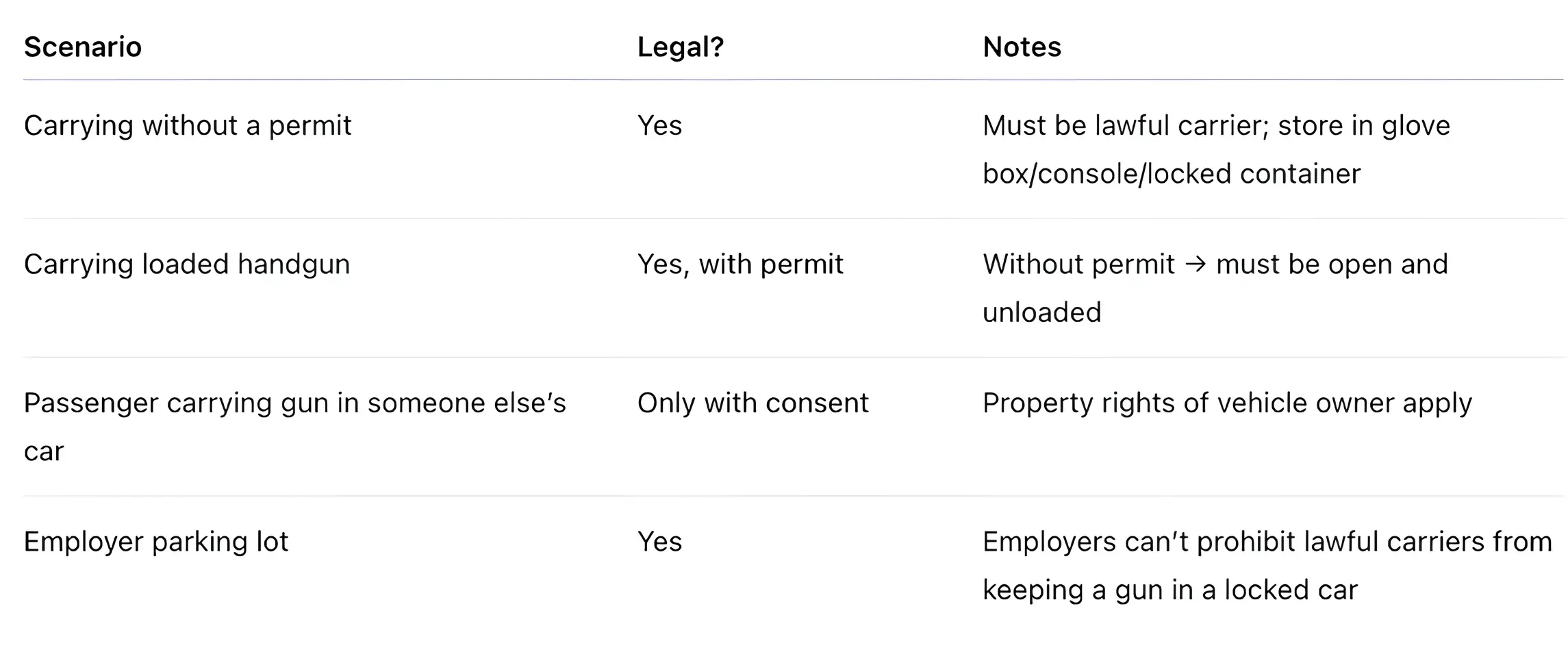
Task: Click the 'Only with consent' legal cell
Action: (x=753, y=403)
